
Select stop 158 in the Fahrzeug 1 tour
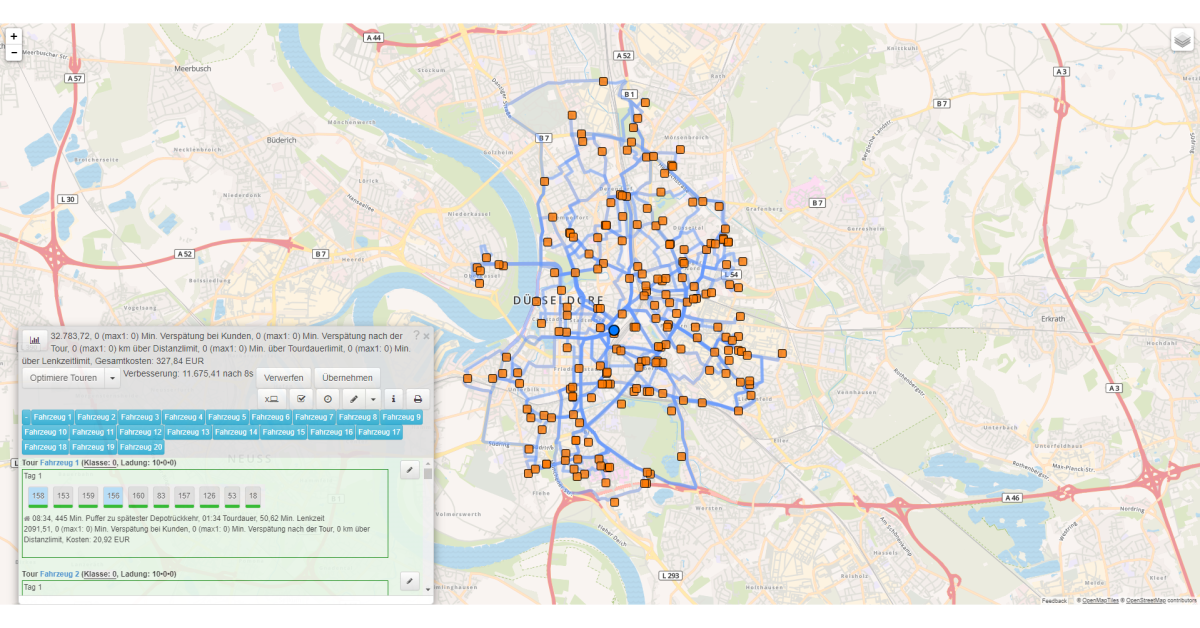(x=38, y=495)
